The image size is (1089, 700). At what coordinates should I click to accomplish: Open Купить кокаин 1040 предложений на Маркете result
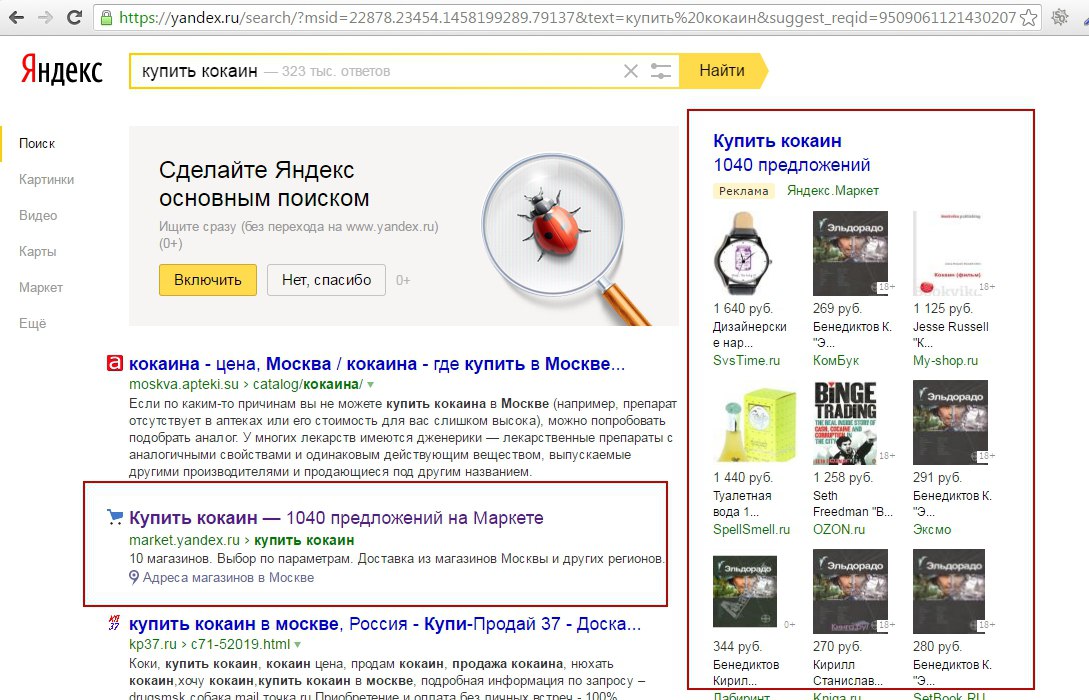click(336, 518)
